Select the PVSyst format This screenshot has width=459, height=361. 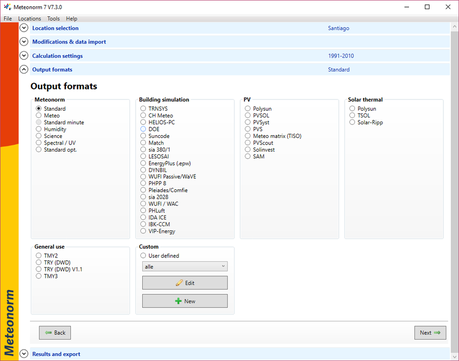pos(248,122)
